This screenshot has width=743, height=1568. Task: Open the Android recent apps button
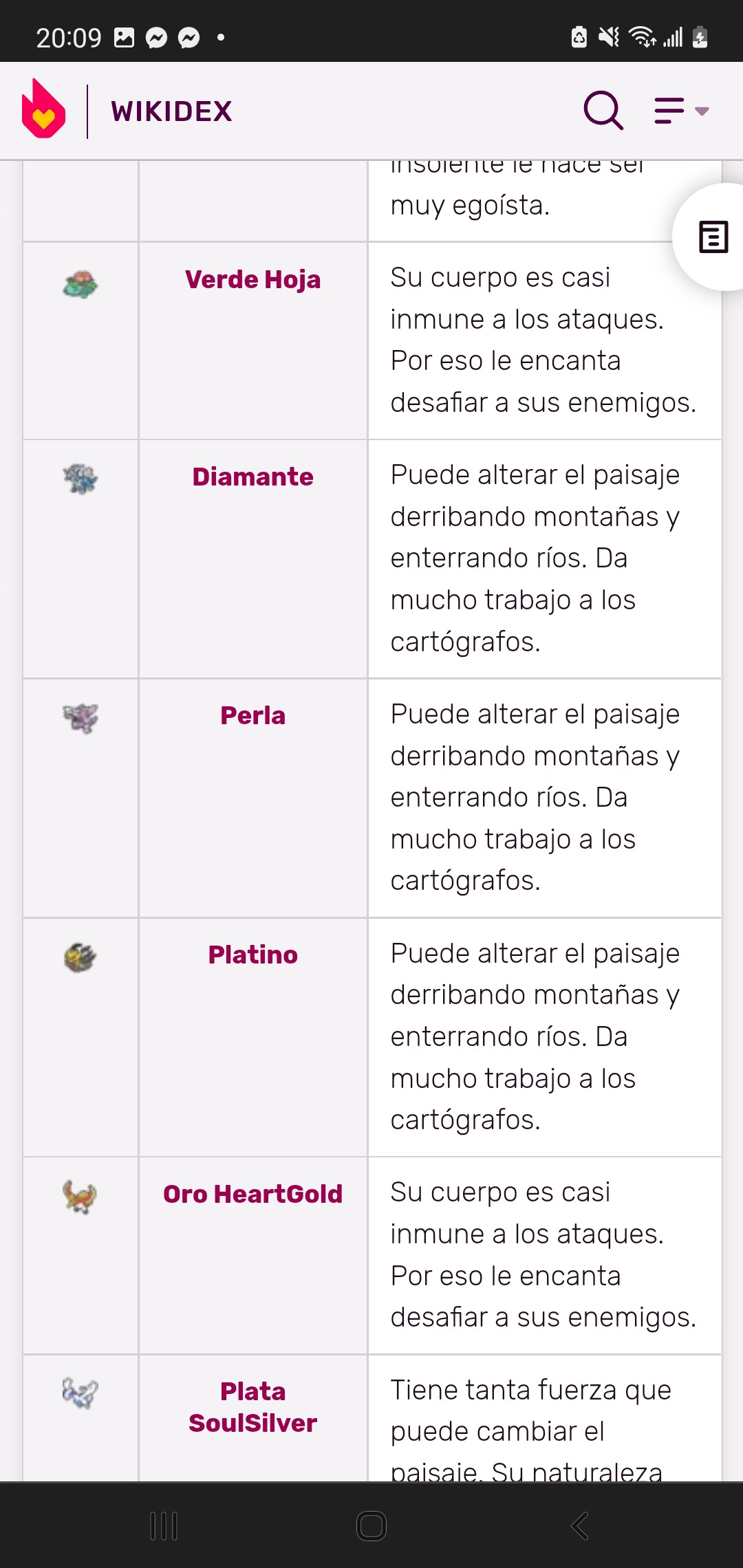pos(164,1526)
